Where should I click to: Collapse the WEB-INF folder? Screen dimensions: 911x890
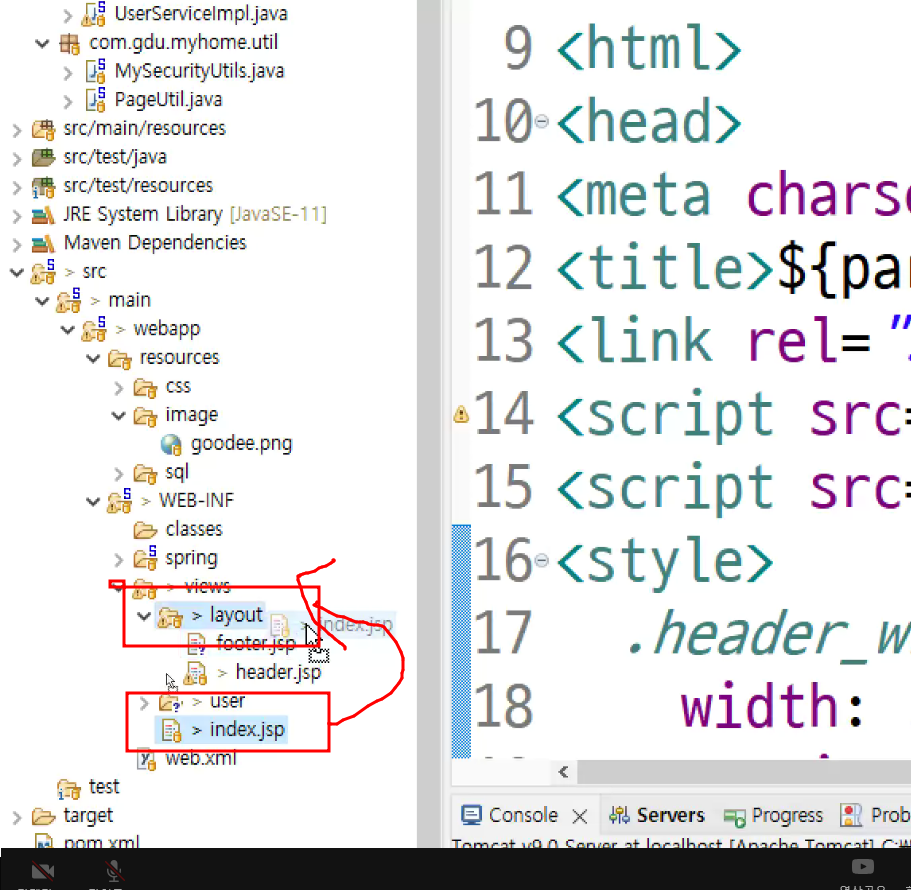[93, 501]
